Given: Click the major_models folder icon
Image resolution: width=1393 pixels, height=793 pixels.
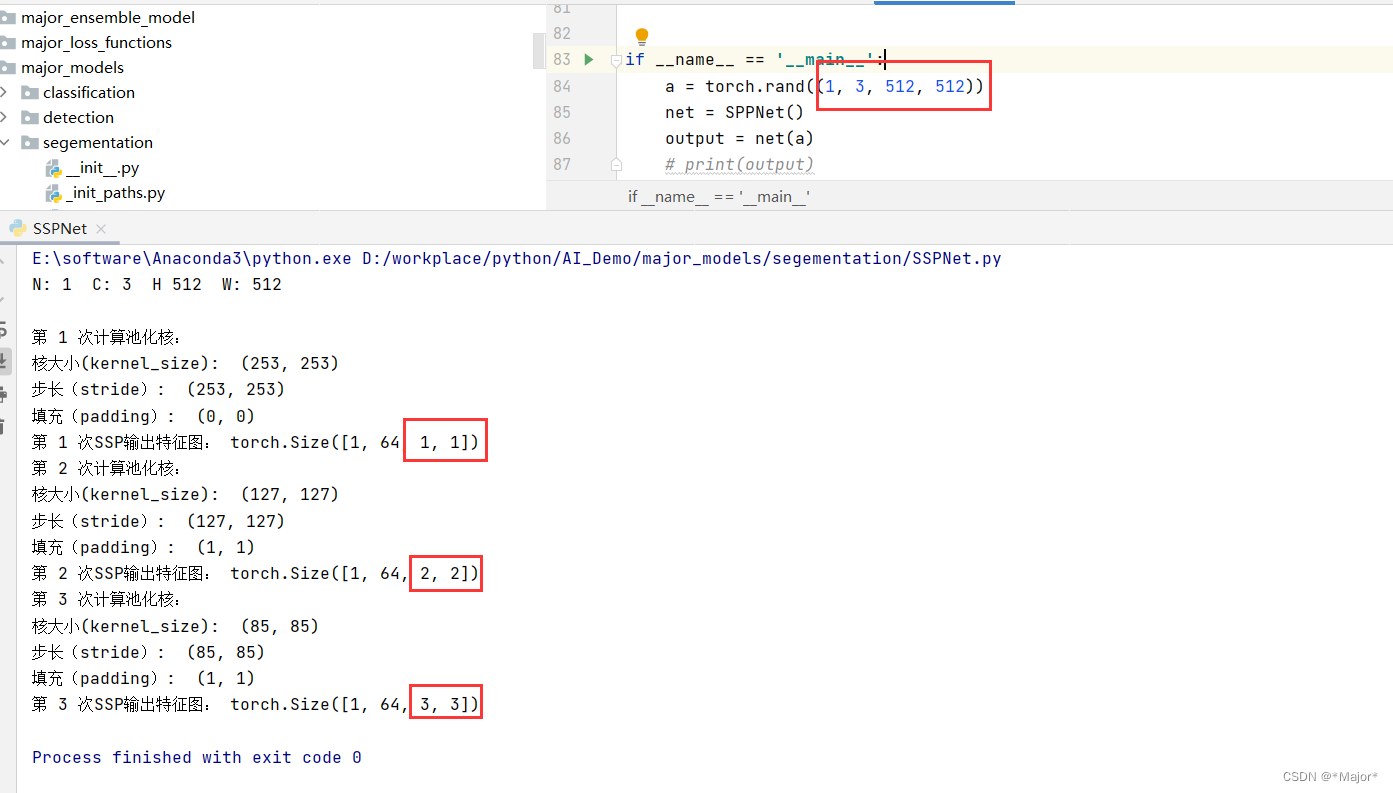Looking at the screenshot, I should (8, 68).
